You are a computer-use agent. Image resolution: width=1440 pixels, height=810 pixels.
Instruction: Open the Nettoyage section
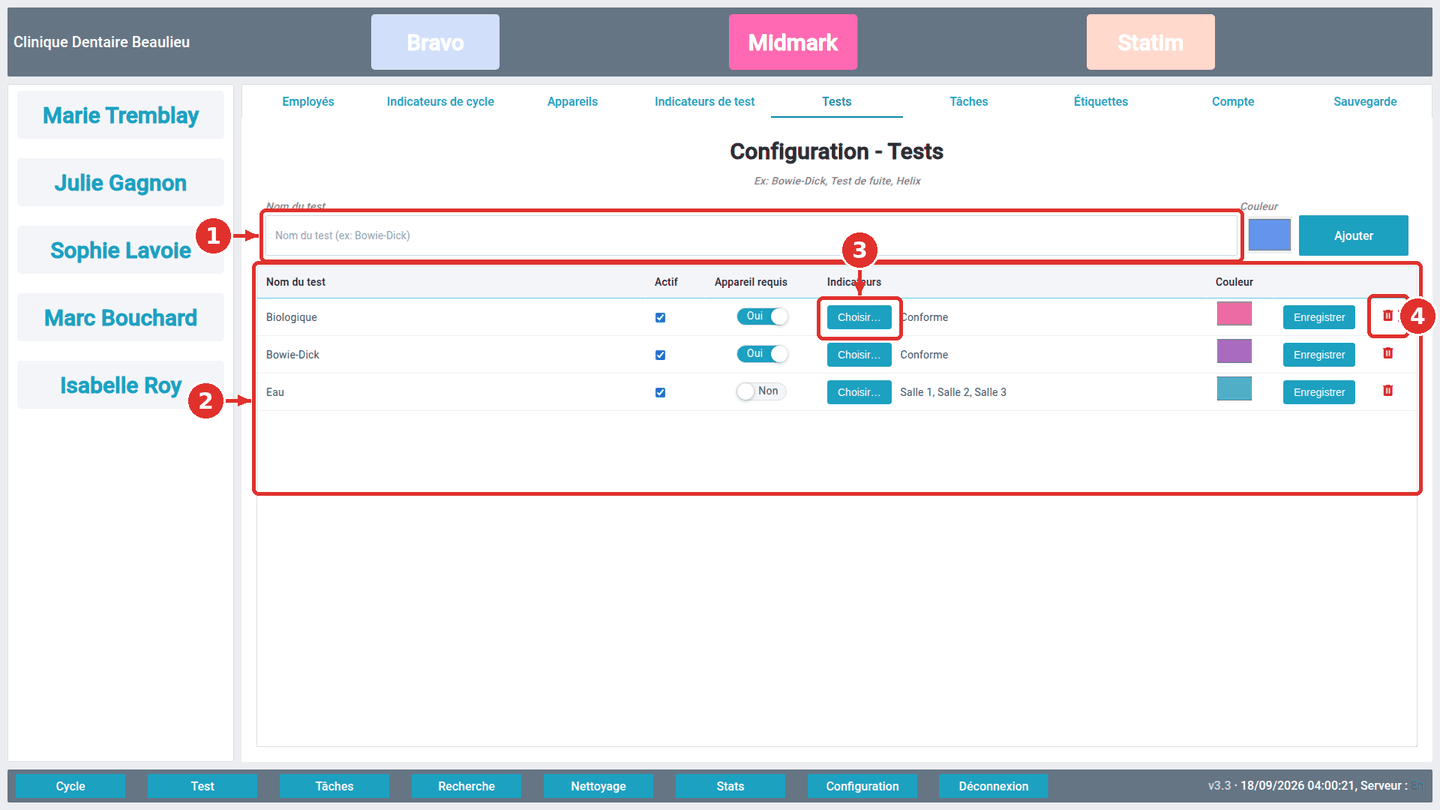click(x=598, y=786)
